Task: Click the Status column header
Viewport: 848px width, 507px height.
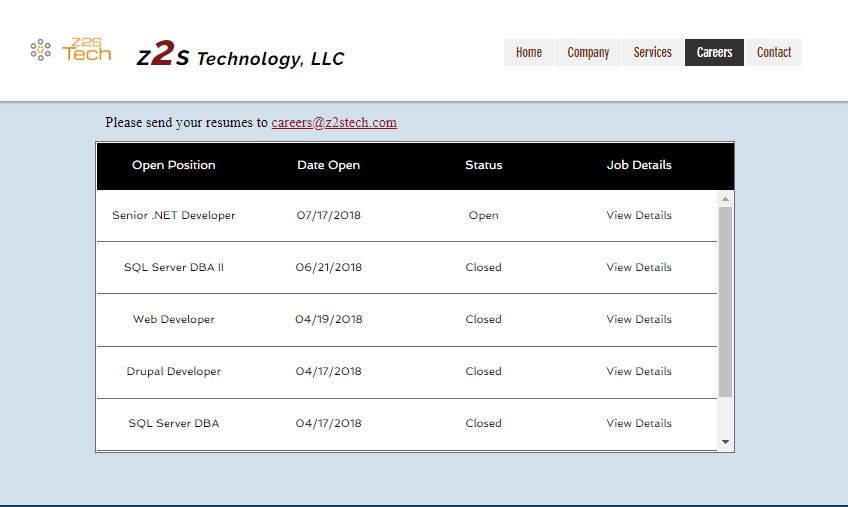Action: [x=483, y=165]
